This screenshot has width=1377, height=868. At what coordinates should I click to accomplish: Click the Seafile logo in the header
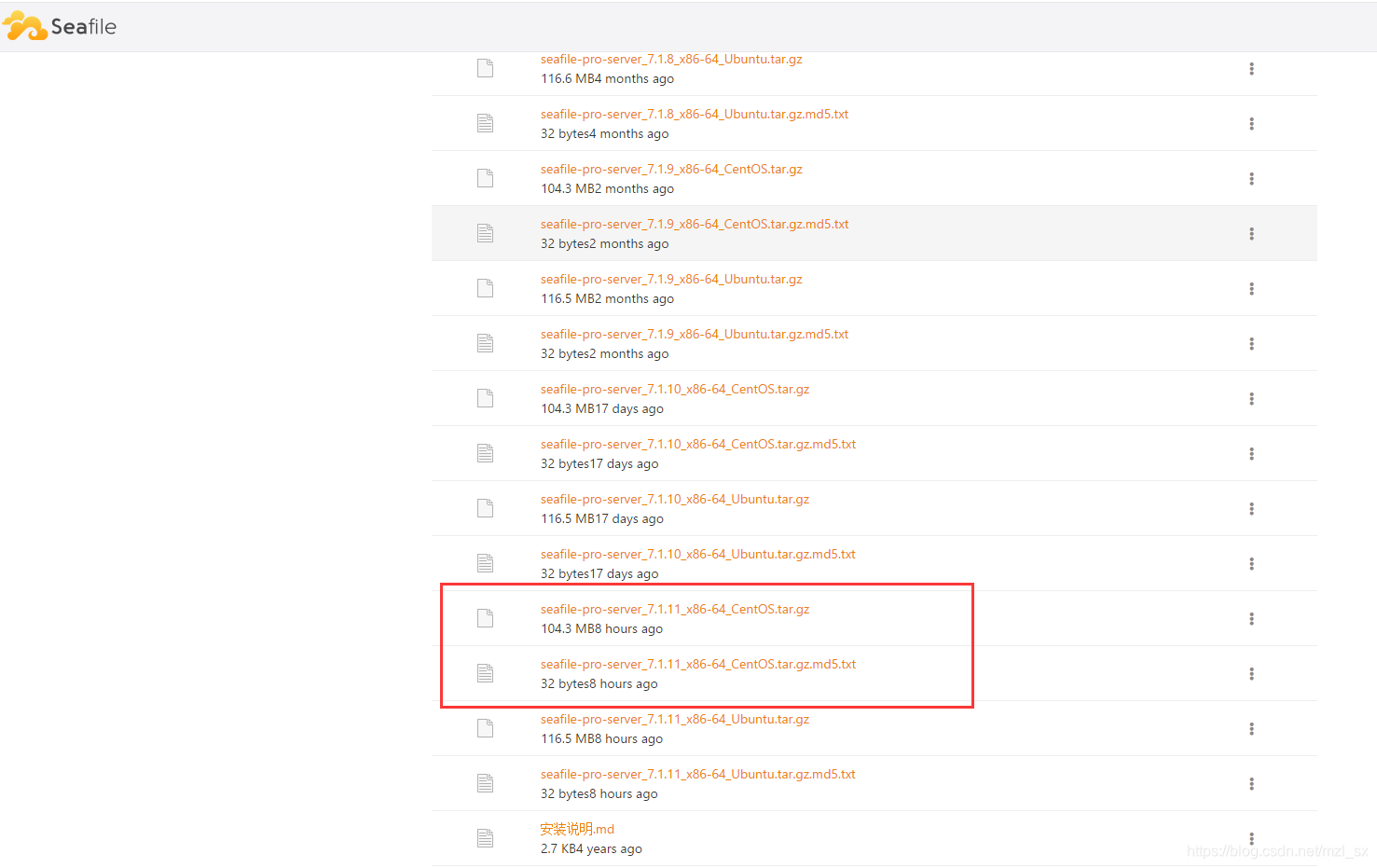[61, 26]
